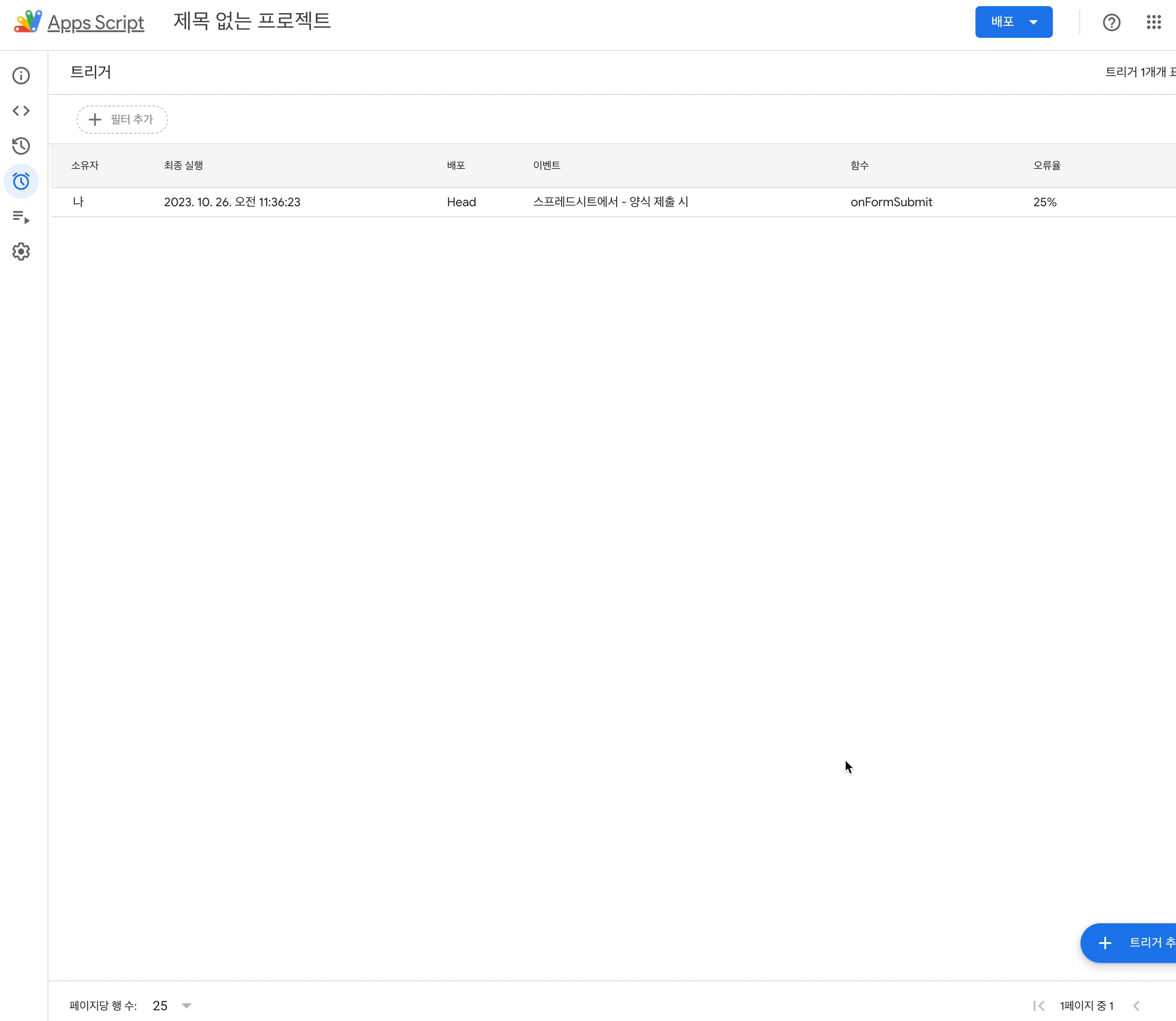1176x1021 pixels.
Task: Click the 배포 deploy dropdown button
Action: pyautogui.click(x=1014, y=22)
